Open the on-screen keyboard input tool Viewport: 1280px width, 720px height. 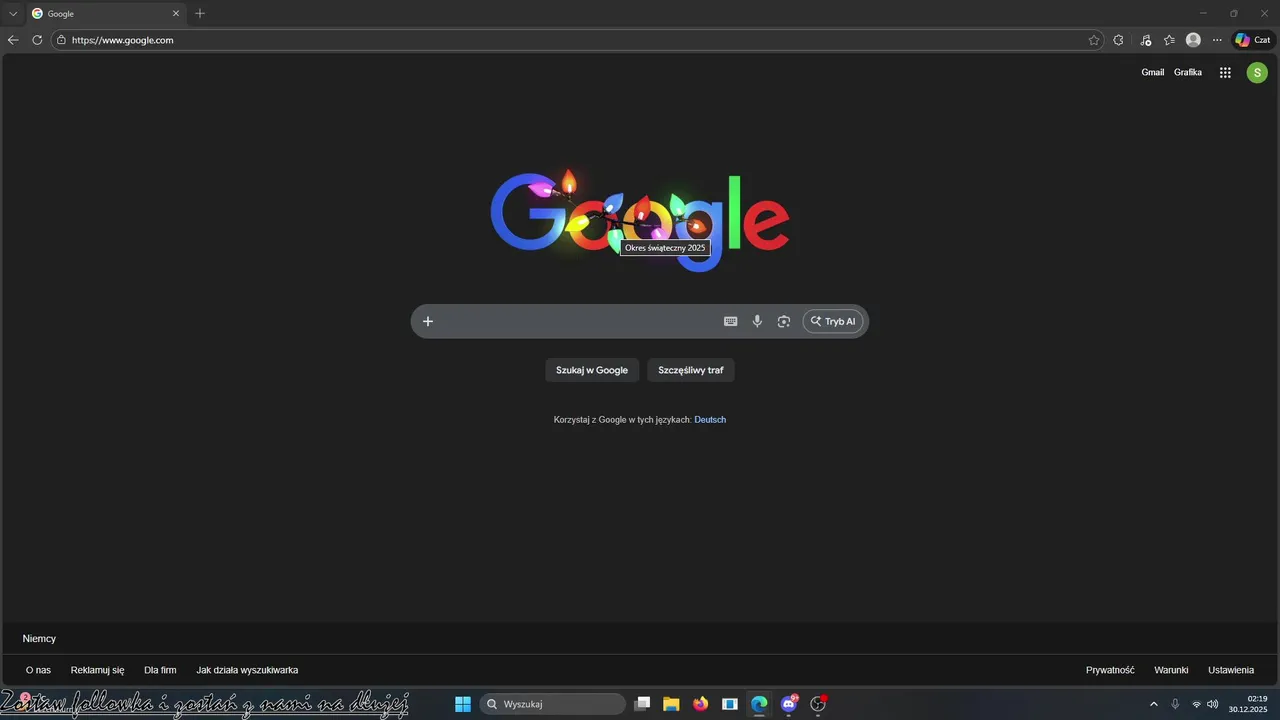731,321
